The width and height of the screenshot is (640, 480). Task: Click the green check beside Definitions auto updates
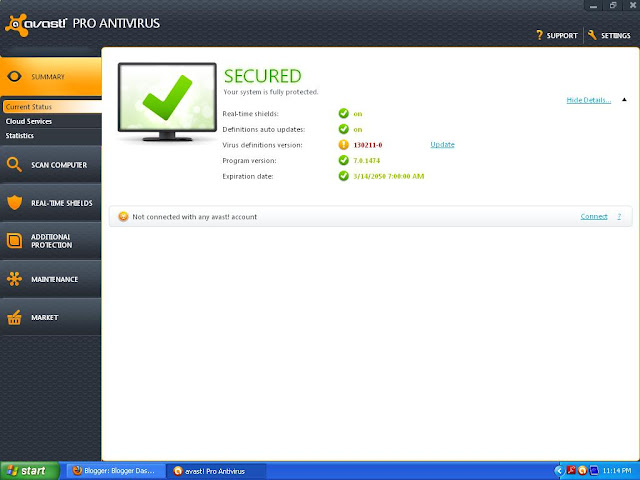tap(344, 129)
